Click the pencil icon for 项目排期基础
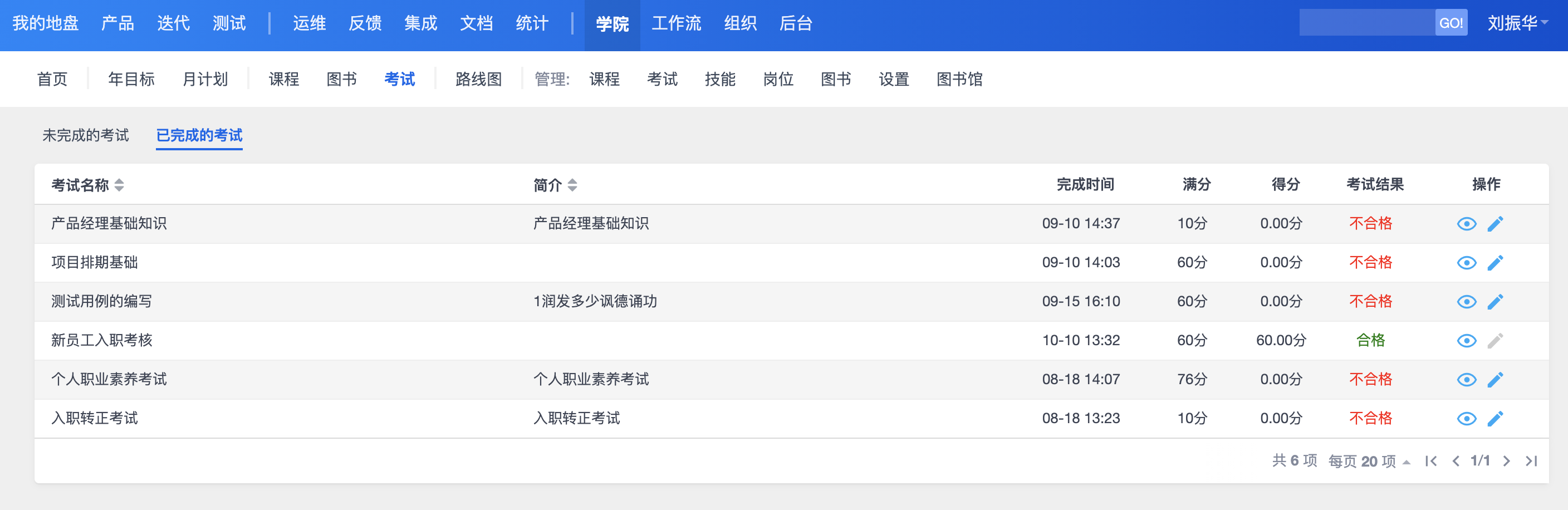The height and width of the screenshot is (510, 1568). point(1495,263)
